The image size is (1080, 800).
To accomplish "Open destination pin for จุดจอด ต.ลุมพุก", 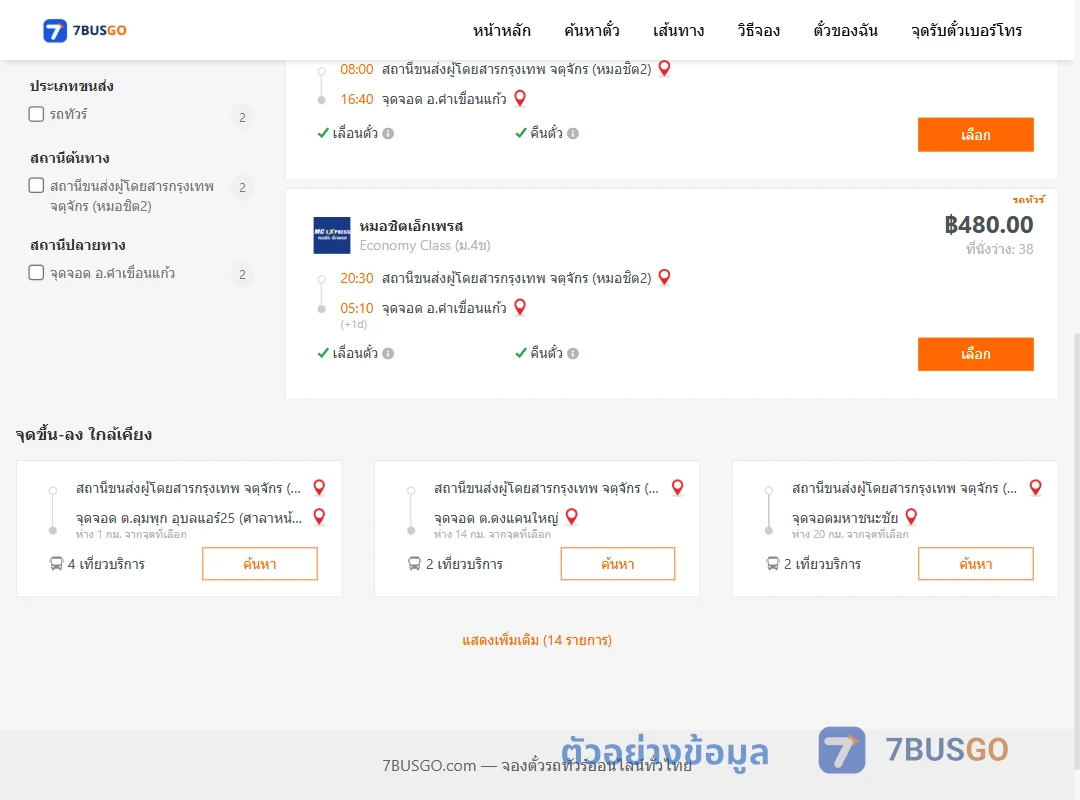I will click(x=319, y=516).
